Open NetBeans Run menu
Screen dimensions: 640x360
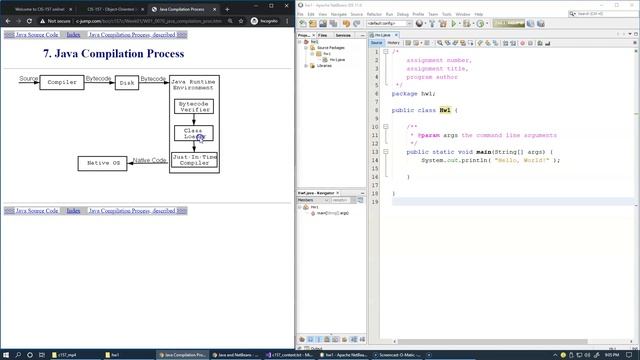pos(389,14)
